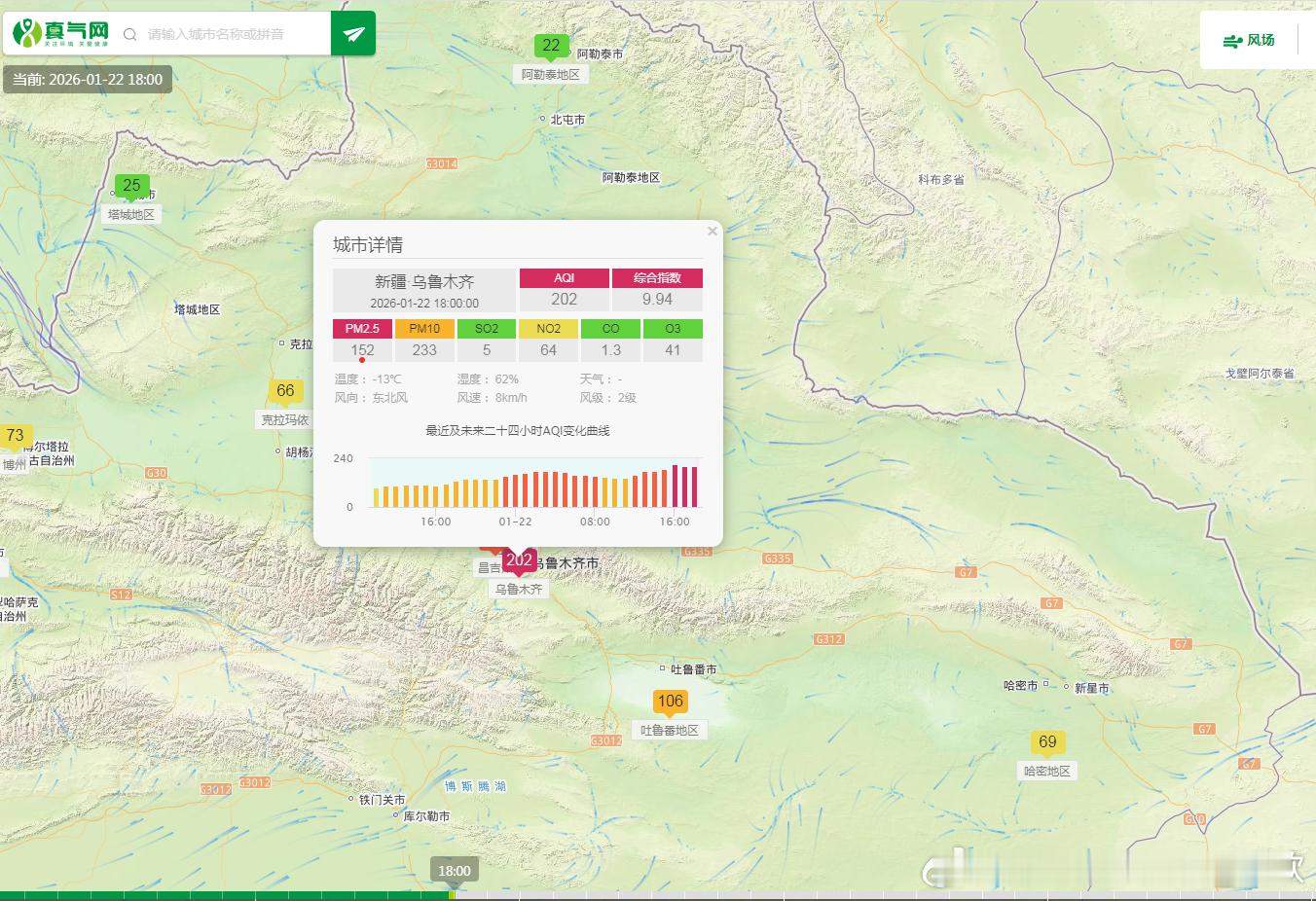Click the 最近及未来二十四小时AQI变化曲线 chart title
This screenshot has height=901, width=1316.
(x=518, y=431)
